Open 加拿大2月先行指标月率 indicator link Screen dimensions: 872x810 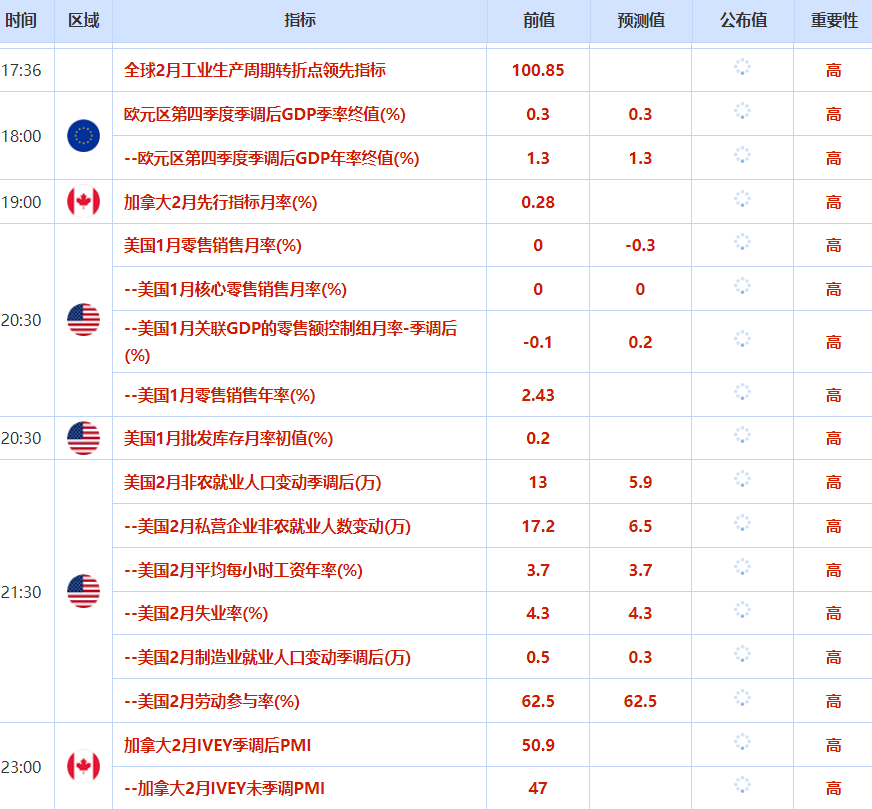click(217, 201)
